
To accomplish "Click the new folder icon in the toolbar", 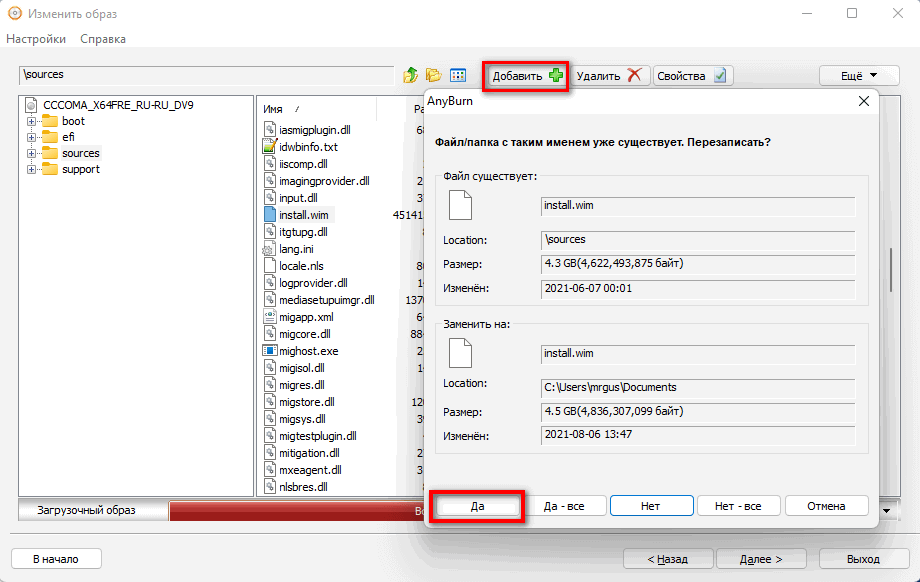I will (434, 75).
